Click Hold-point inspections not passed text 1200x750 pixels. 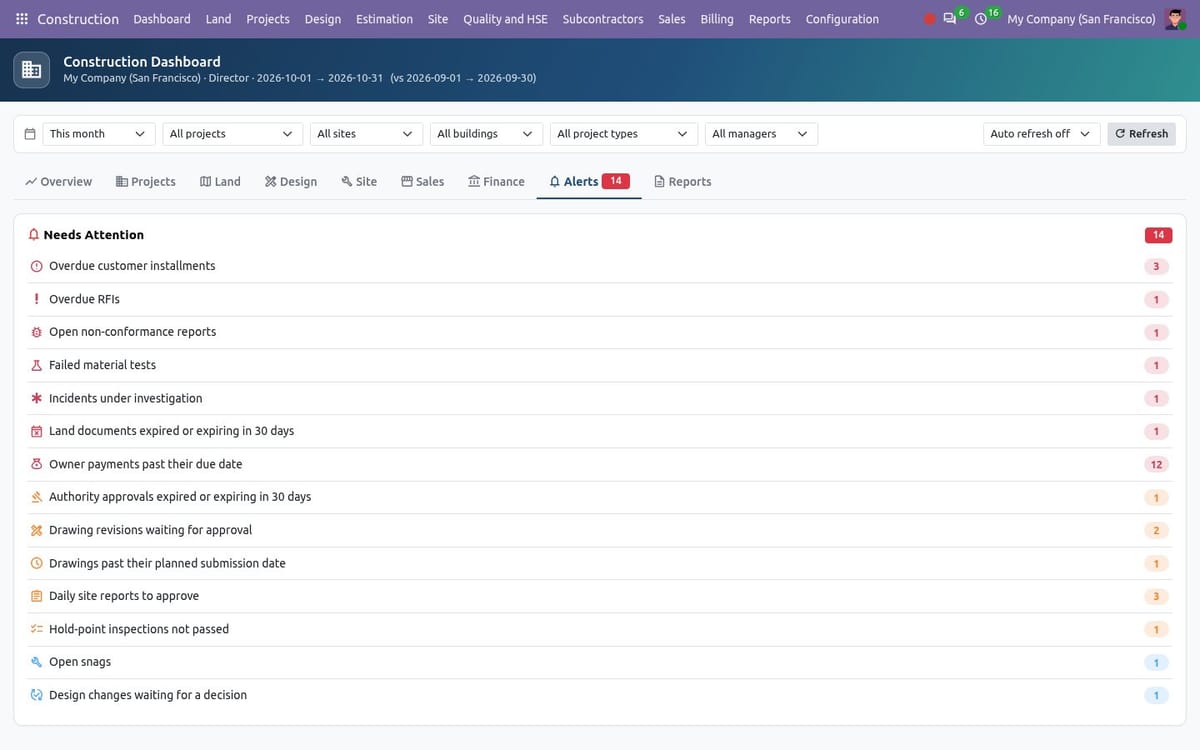click(139, 629)
